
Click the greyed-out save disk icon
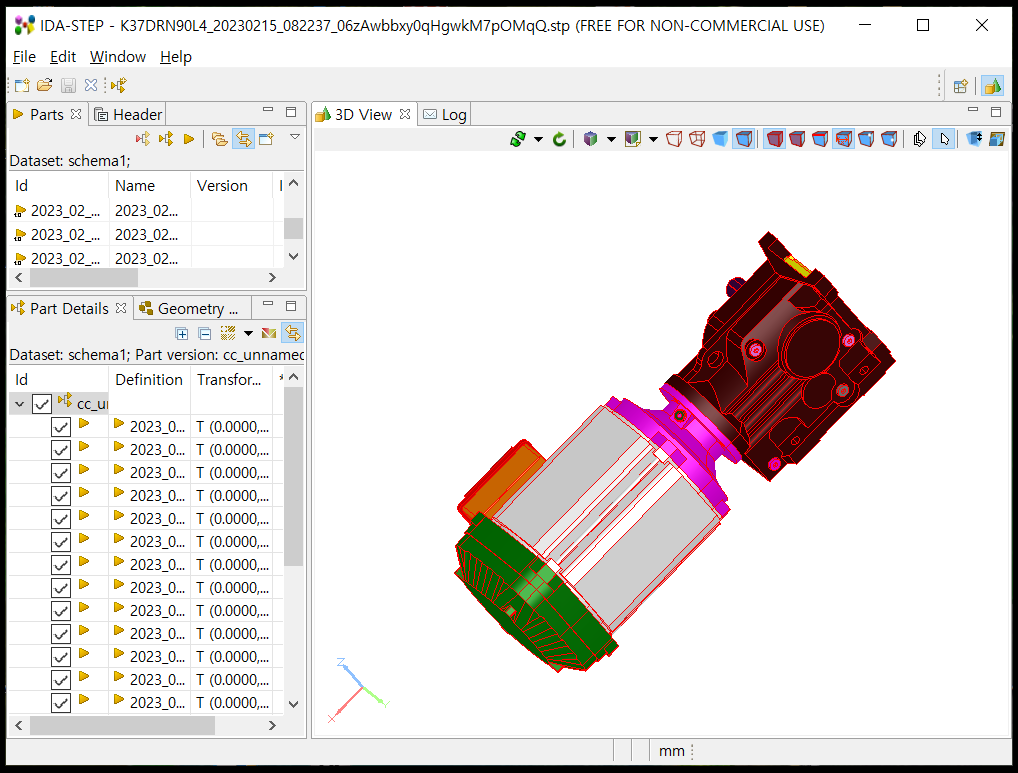click(68, 85)
